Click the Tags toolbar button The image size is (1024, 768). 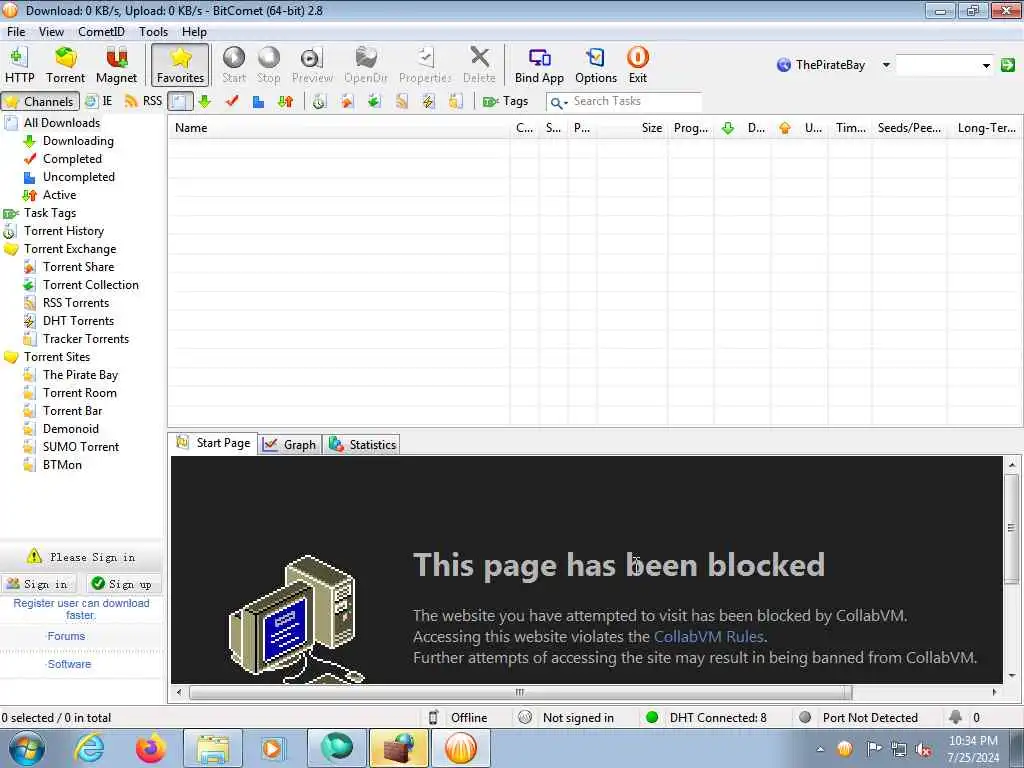[x=505, y=101]
